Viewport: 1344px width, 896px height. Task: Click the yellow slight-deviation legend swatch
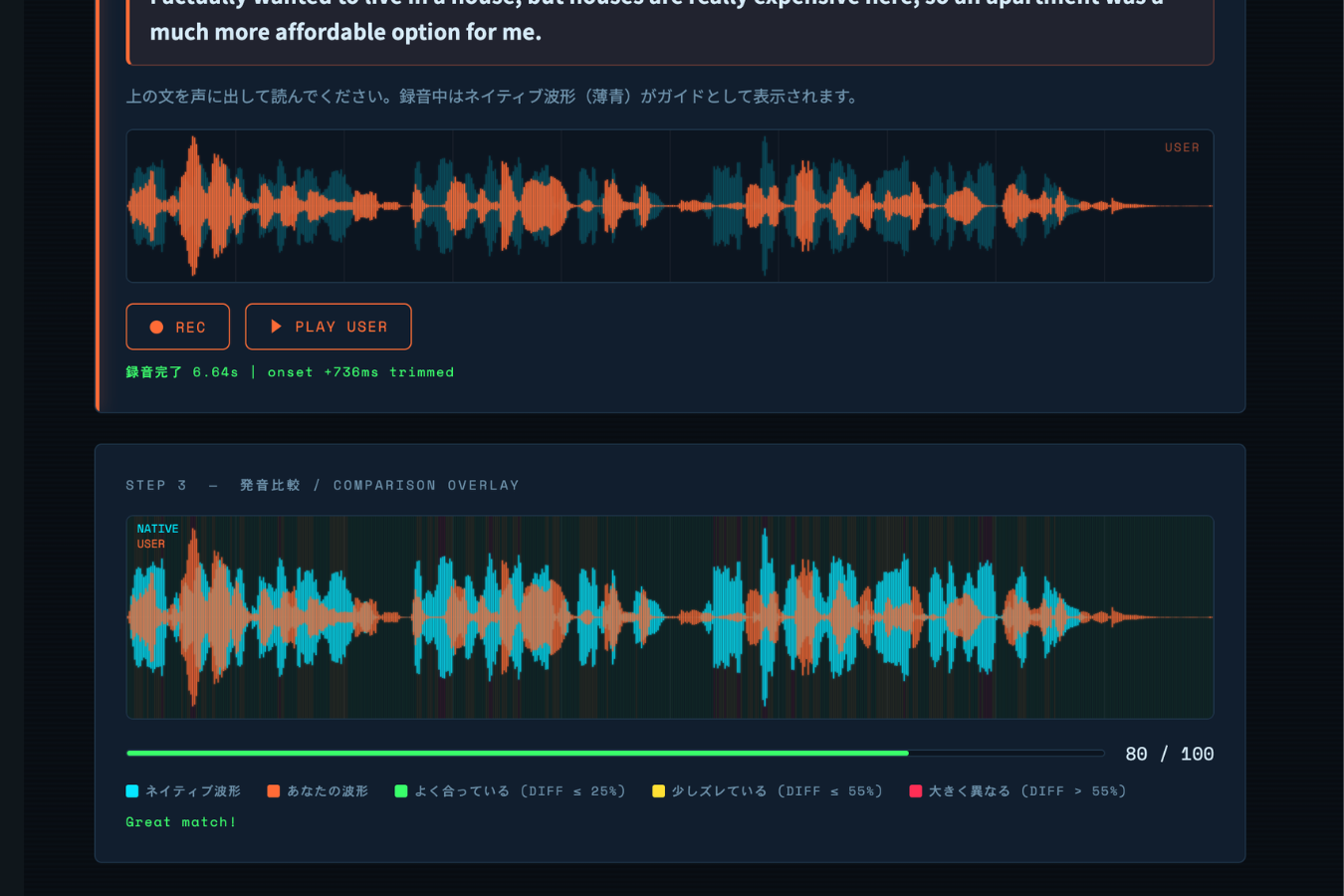(658, 791)
